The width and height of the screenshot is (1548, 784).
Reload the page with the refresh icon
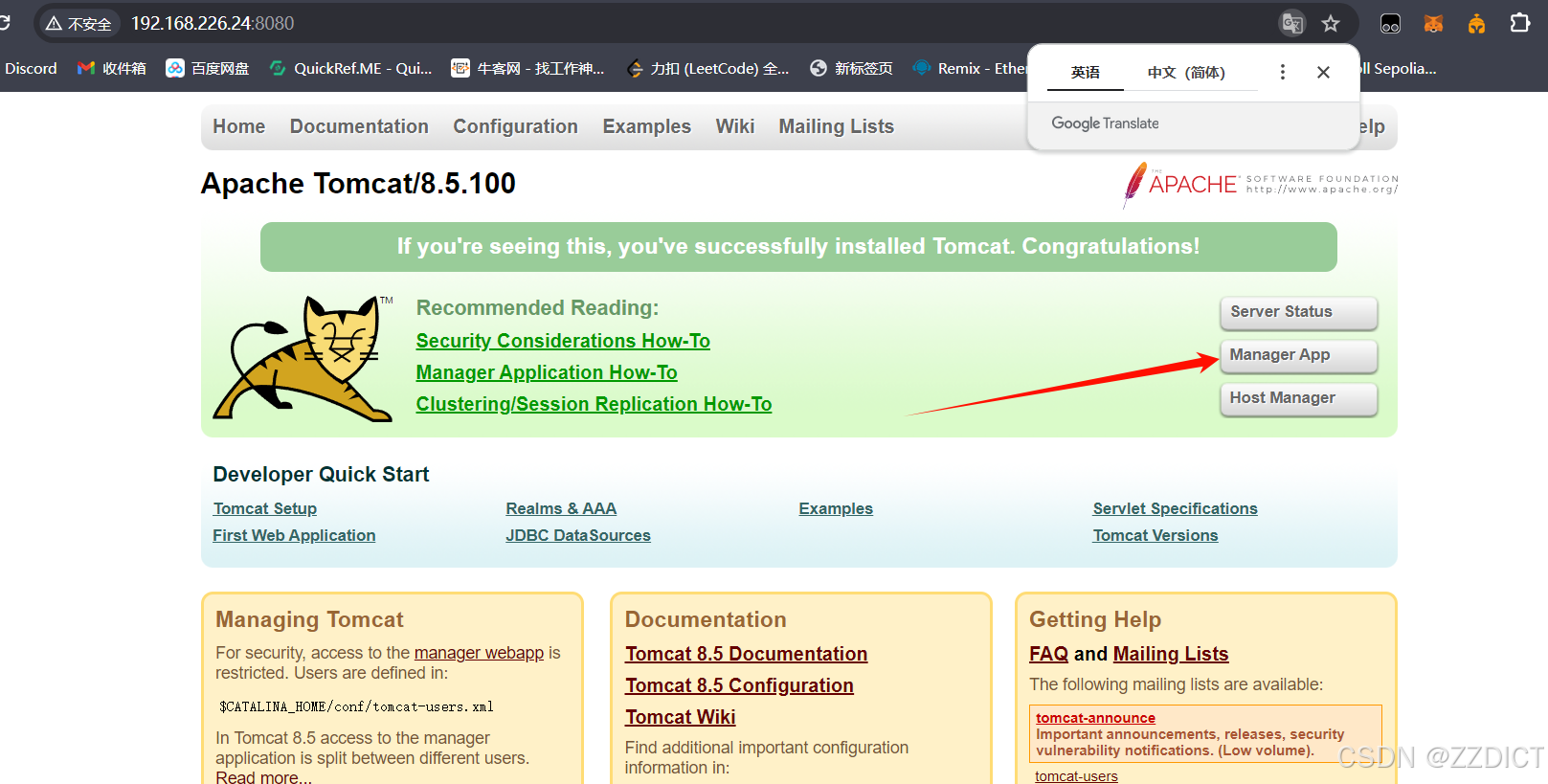[5, 23]
